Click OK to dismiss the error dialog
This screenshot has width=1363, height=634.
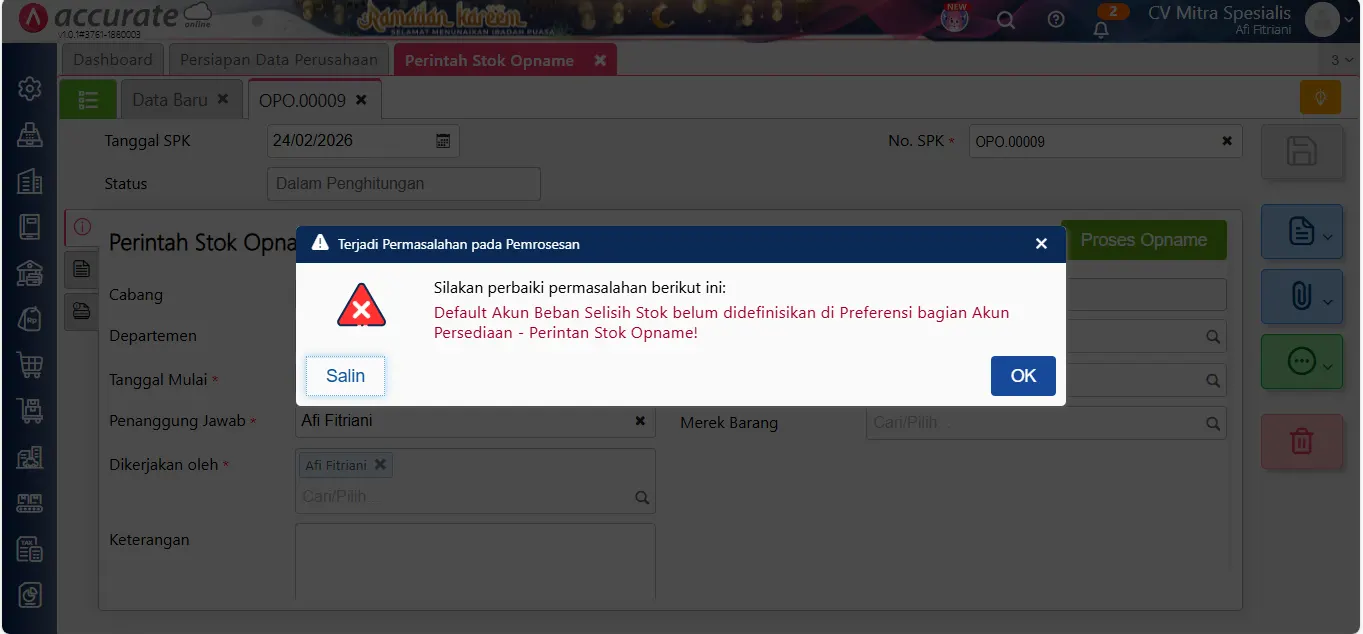coord(1022,376)
